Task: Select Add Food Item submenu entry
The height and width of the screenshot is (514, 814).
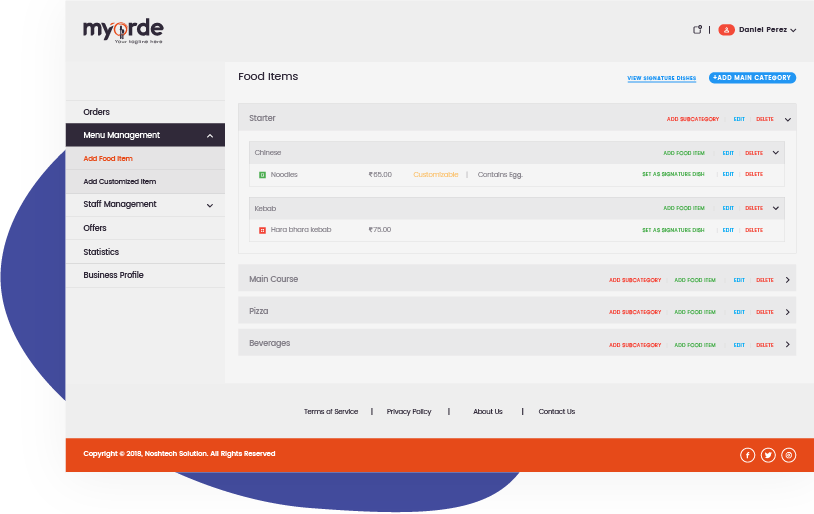Action: coord(145,158)
